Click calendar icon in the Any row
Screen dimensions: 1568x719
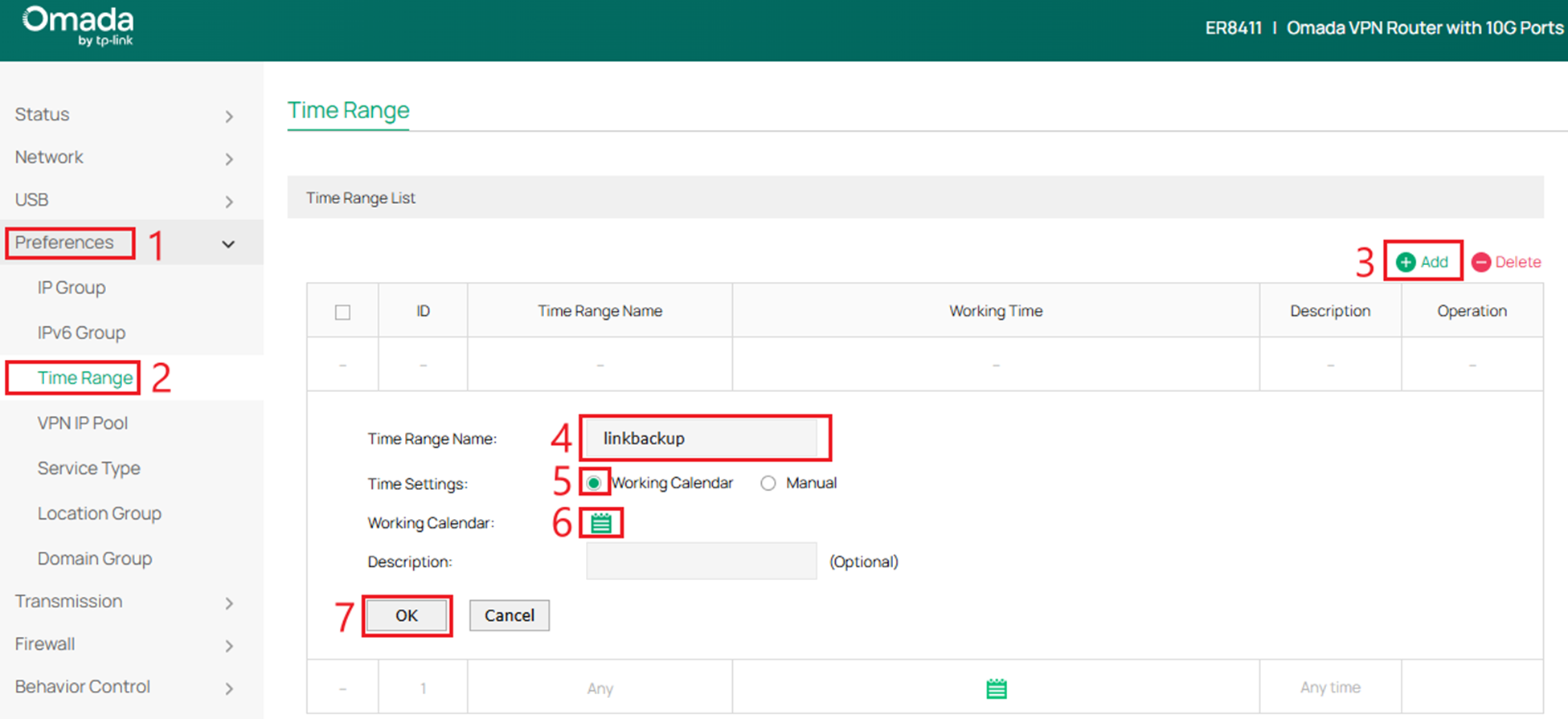(x=997, y=688)
